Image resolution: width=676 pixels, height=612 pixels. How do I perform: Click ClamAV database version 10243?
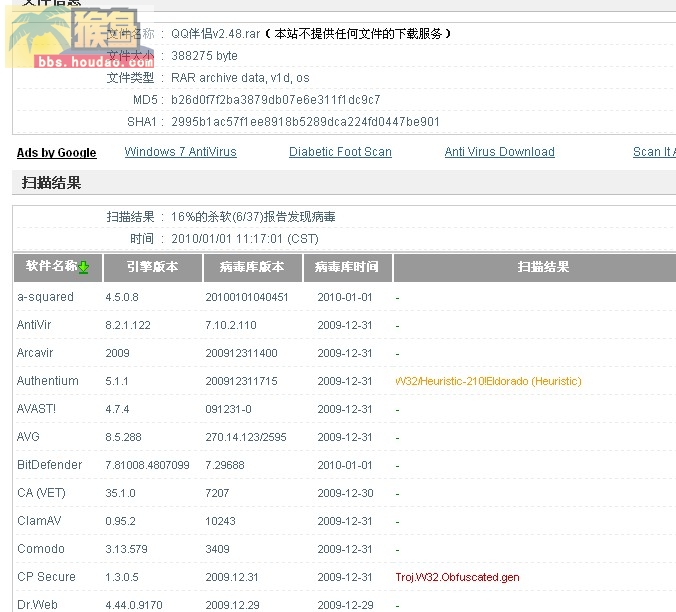point(220,521)
